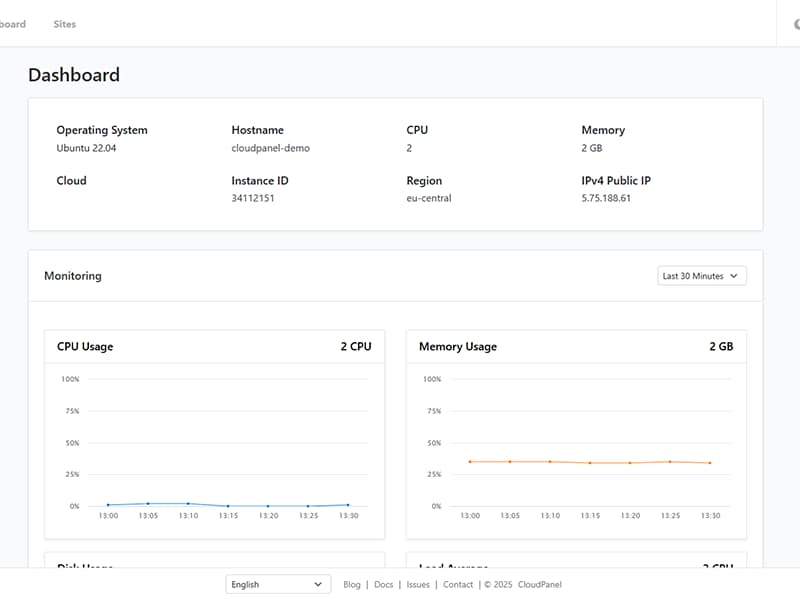Select the 13:05 point on Memory Usage chart
This screenshot has height=600, width=800.
pos(510,461)
